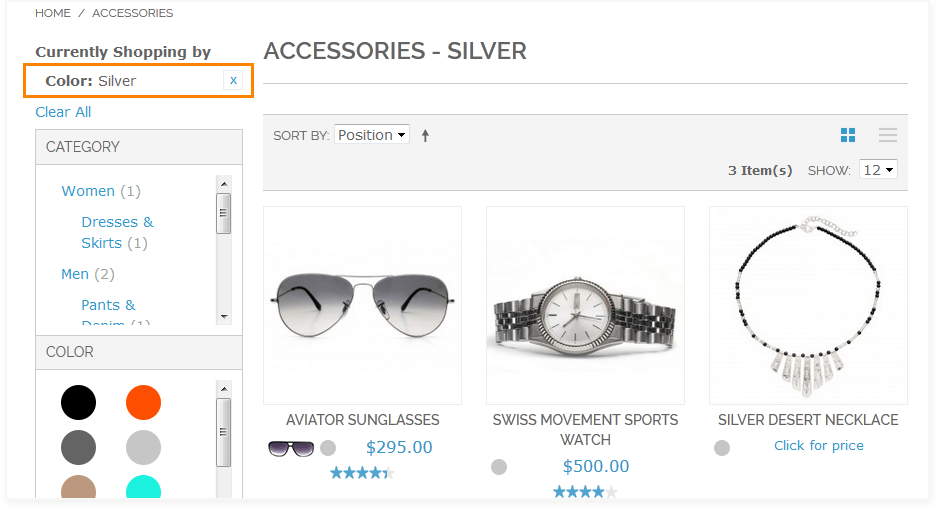Choose the orange color filter swatch
This screenshot has height=510, width=940.
coord(143,403)
